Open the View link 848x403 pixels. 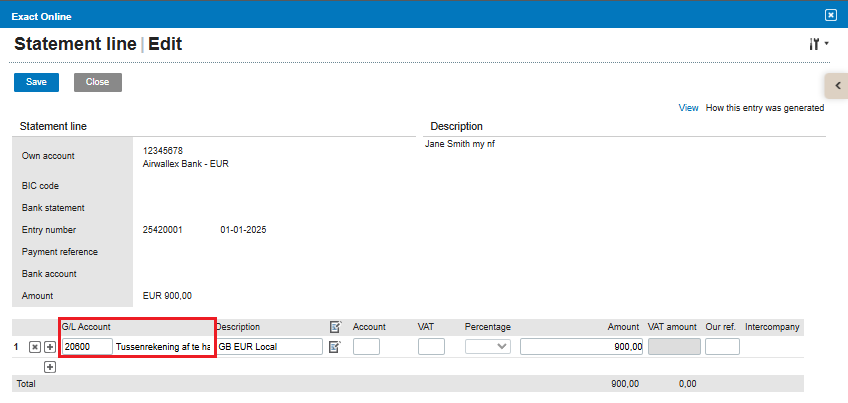[x=688, y=108]
